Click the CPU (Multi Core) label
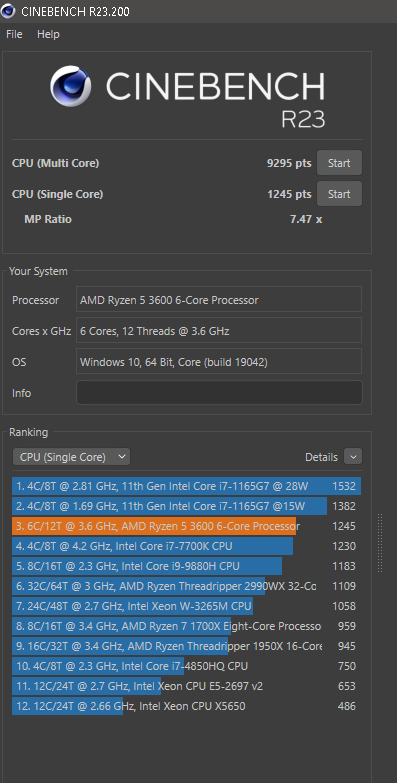 [55, 163]
